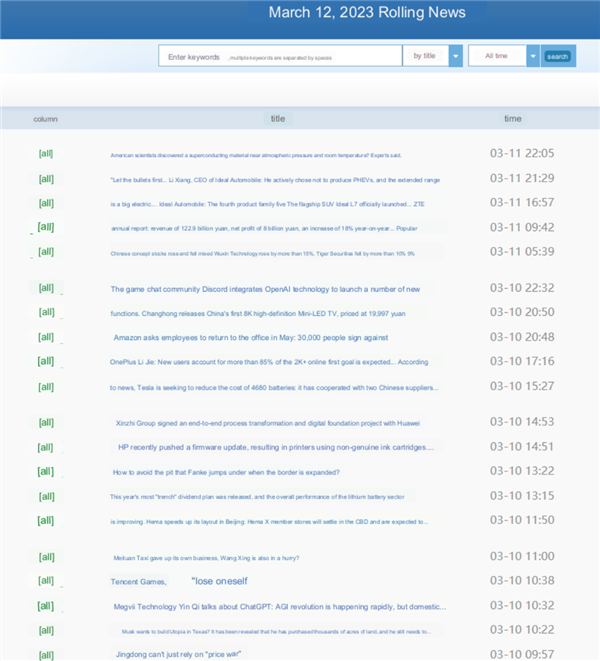
Task: Click [all] tag in 03-11 22:05 row
Action: pos(46,153)
